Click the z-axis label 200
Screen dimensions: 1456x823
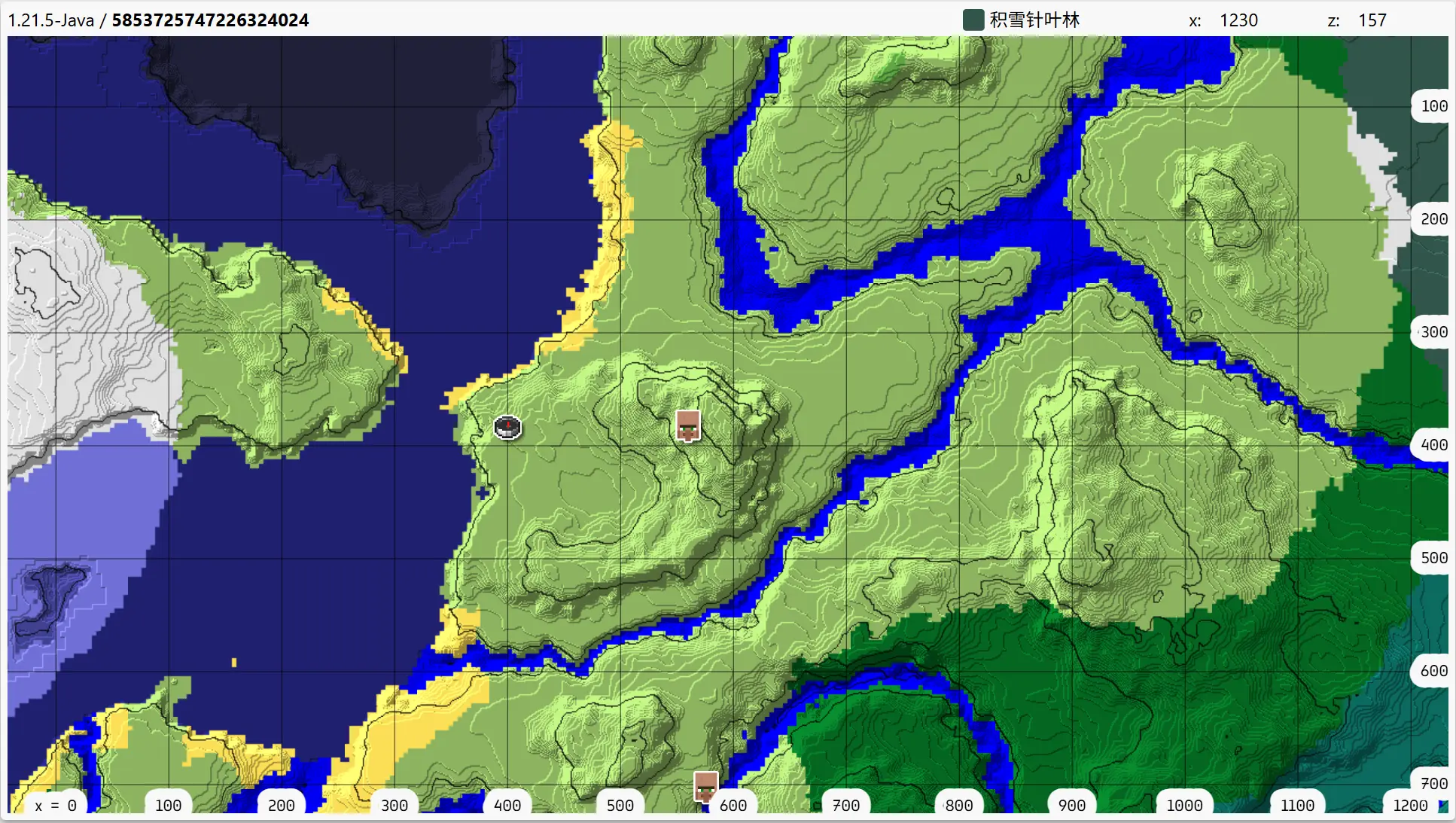(x=1433, y=219)
